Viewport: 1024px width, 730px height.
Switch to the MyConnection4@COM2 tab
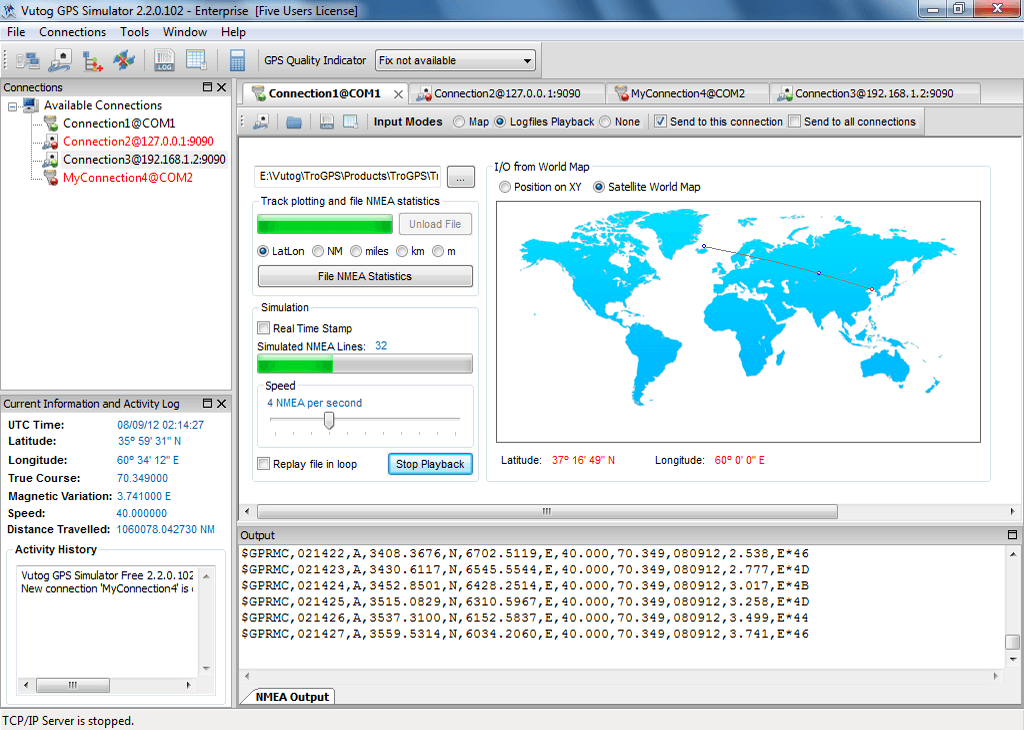pyautogui.click(x=688, y=92)
